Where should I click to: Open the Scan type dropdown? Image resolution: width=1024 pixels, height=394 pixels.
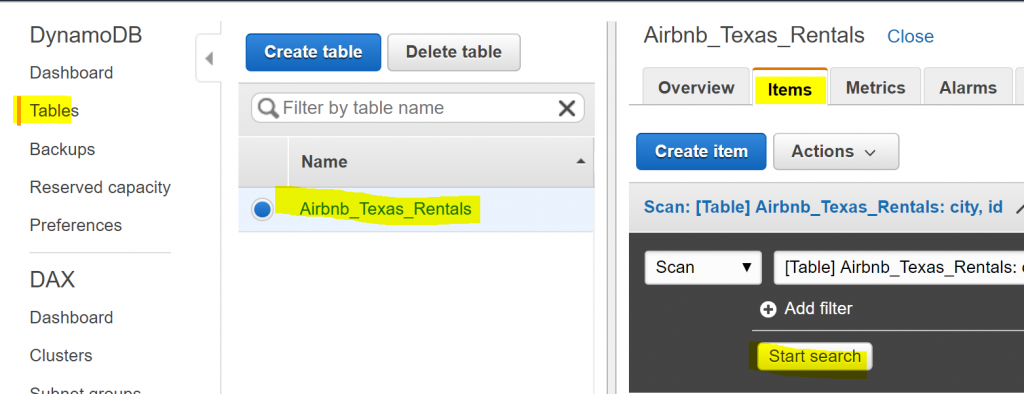tap(703, 267)
